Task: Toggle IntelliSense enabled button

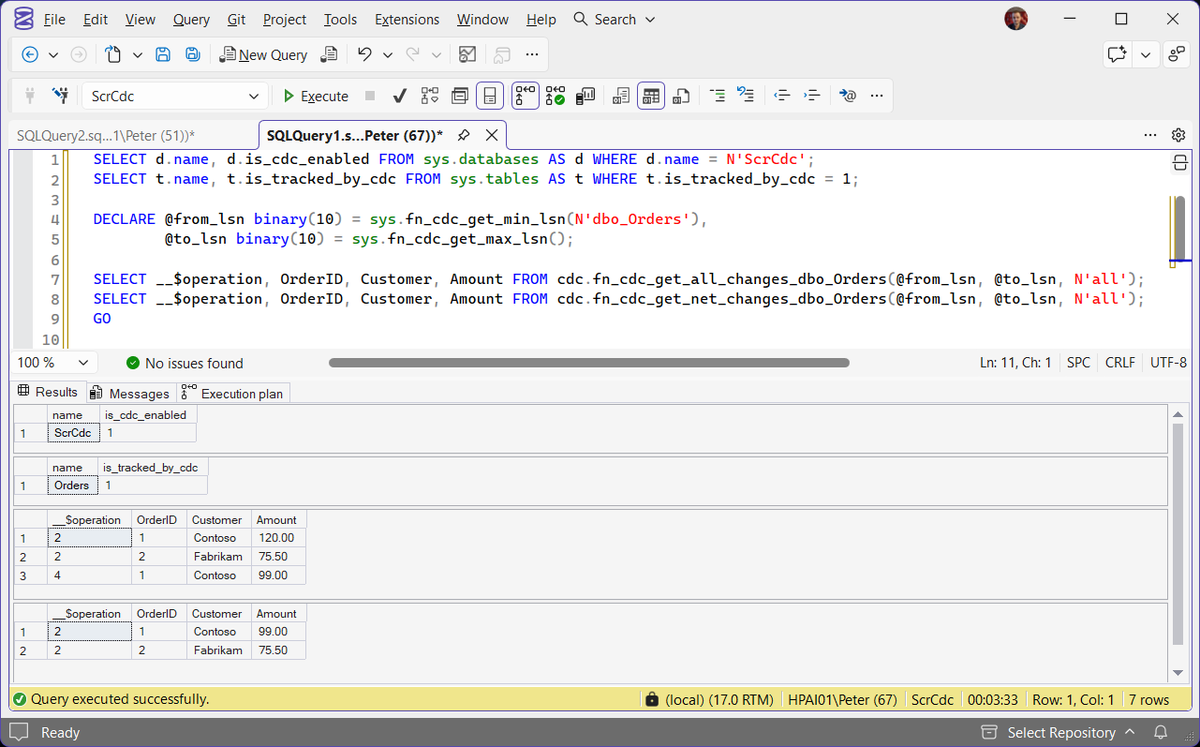Action: (490, 96)
